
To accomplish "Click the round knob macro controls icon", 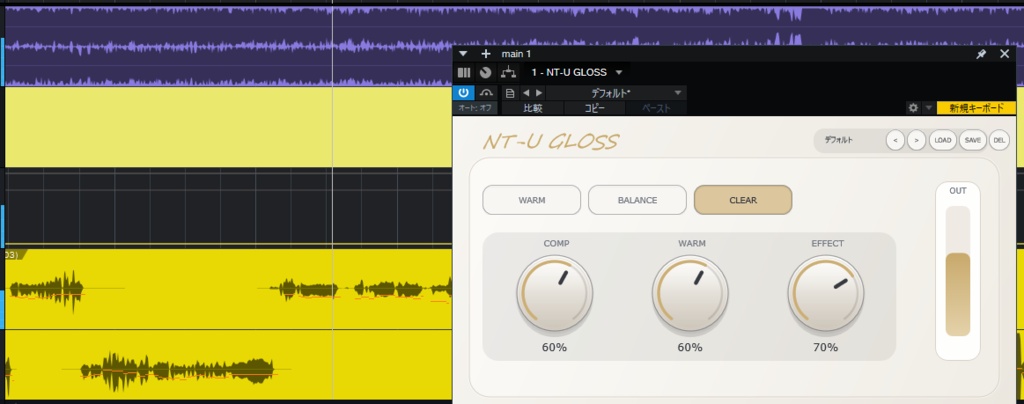I will (485, 72).
